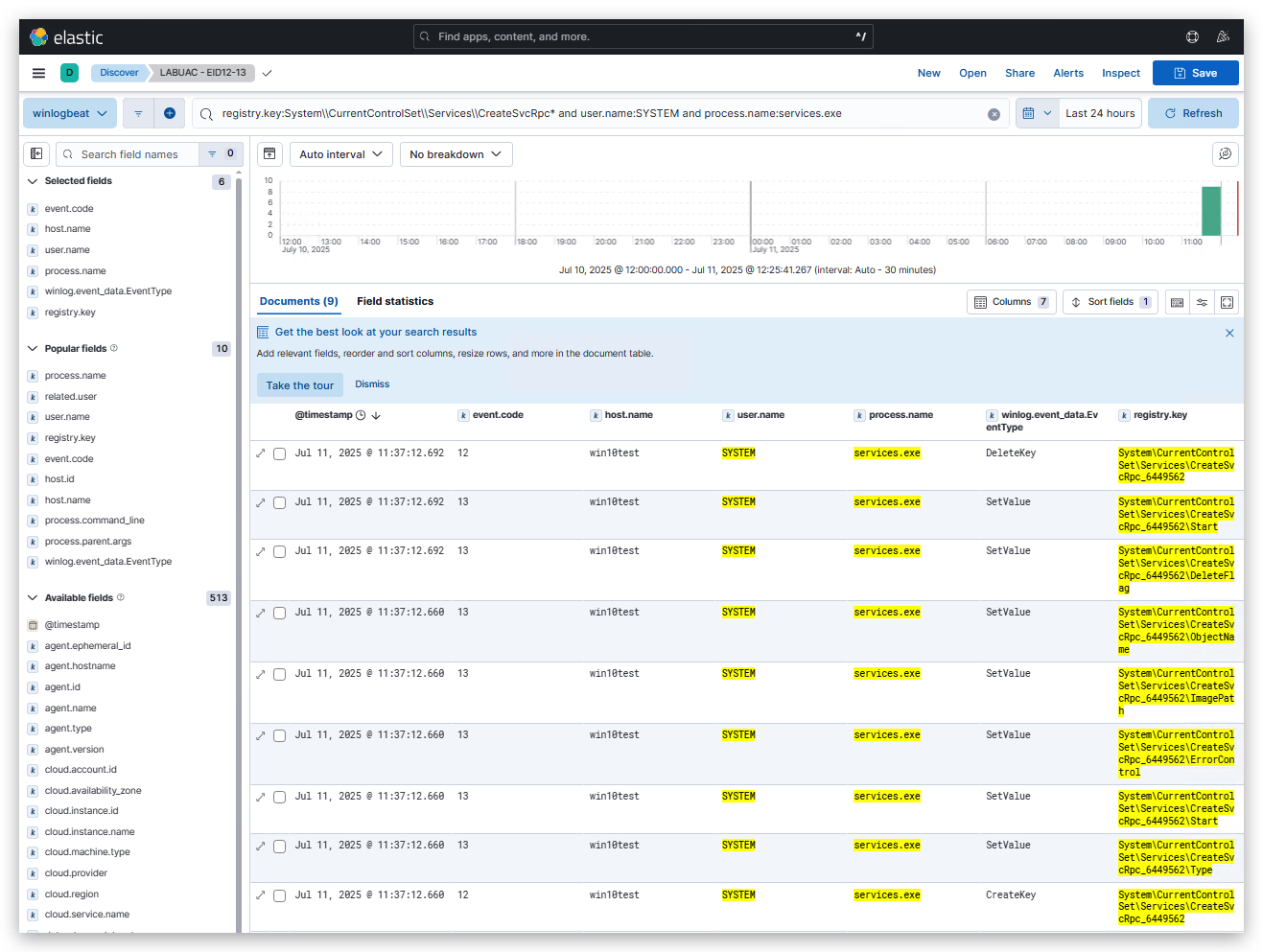This screenshot has width=1263, height=952.
Task: Open the keyboard shortcuts icon in table toolbar
Action: point(1177,302)
